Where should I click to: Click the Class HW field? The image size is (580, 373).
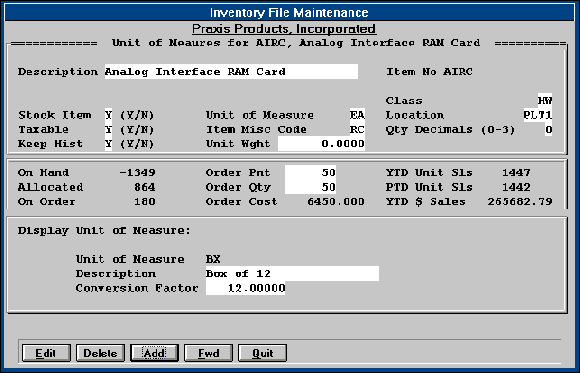point(545,100)
